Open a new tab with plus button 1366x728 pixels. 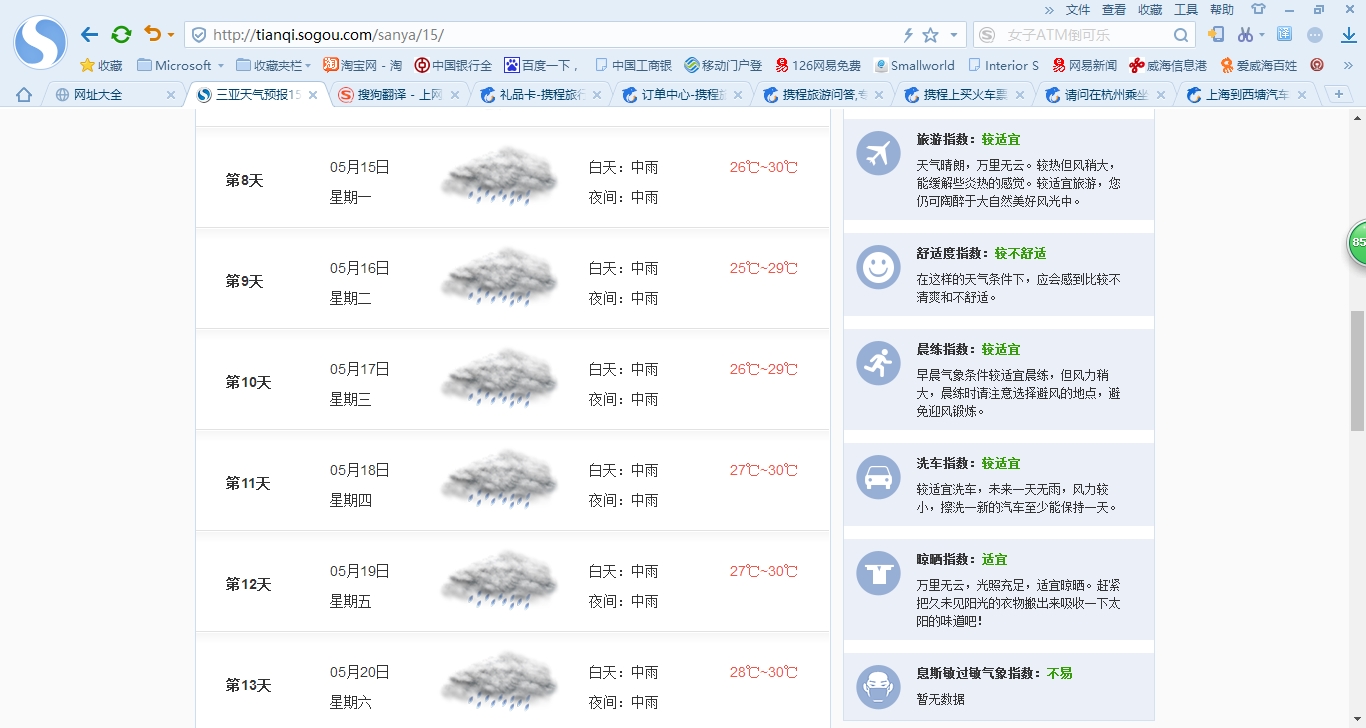1338,94
